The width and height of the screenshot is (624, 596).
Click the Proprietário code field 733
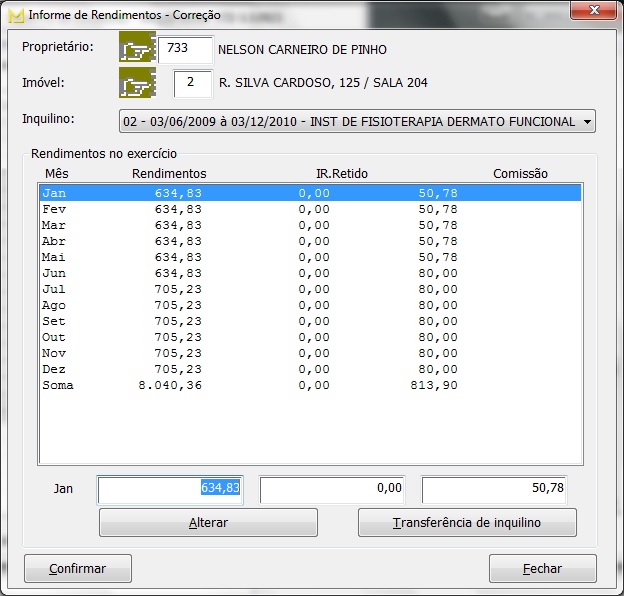click(185, 50)
